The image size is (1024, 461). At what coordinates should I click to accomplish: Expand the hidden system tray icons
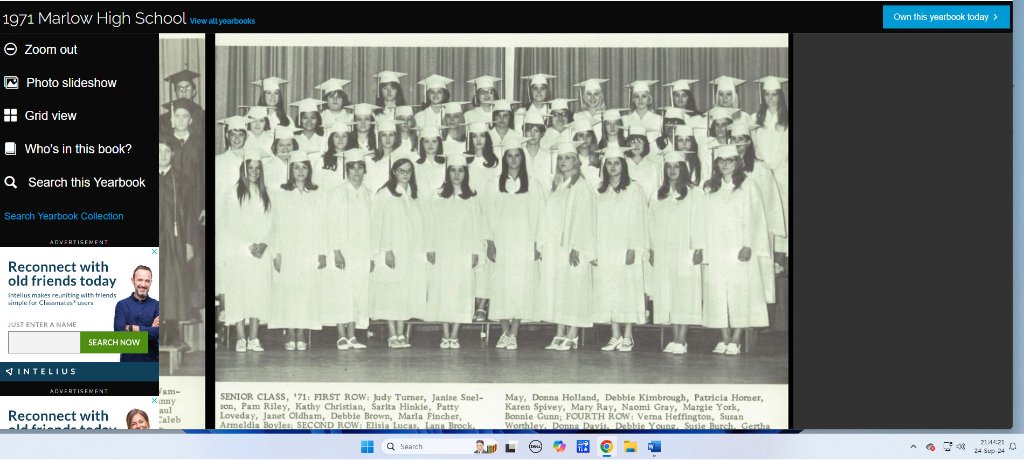click(x=912, y=446)
